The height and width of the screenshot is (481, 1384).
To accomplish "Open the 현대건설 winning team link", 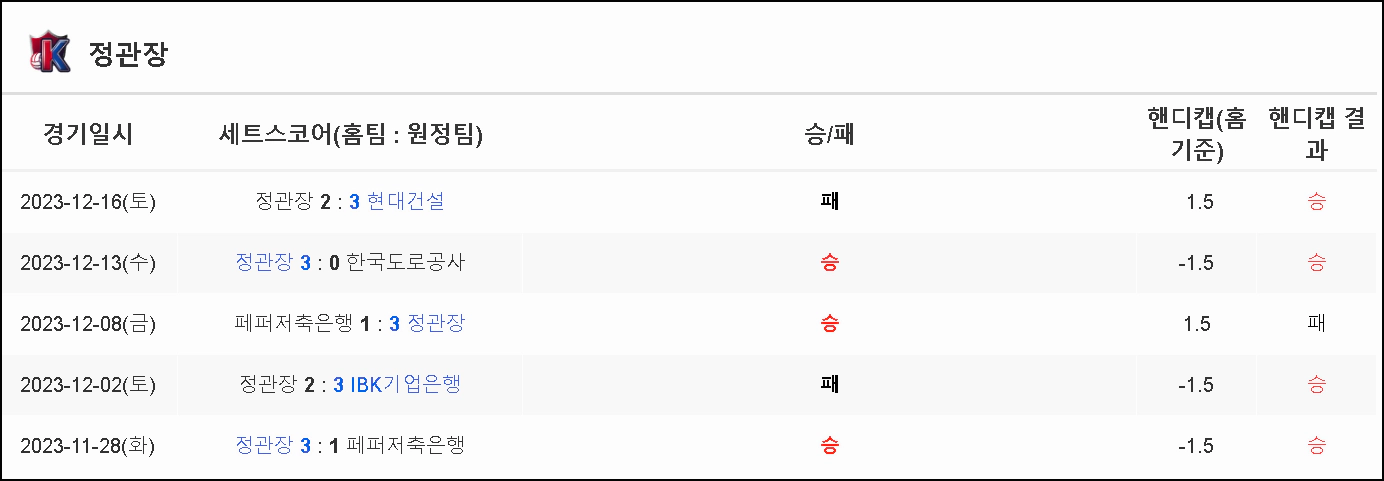I will (406, 202).
